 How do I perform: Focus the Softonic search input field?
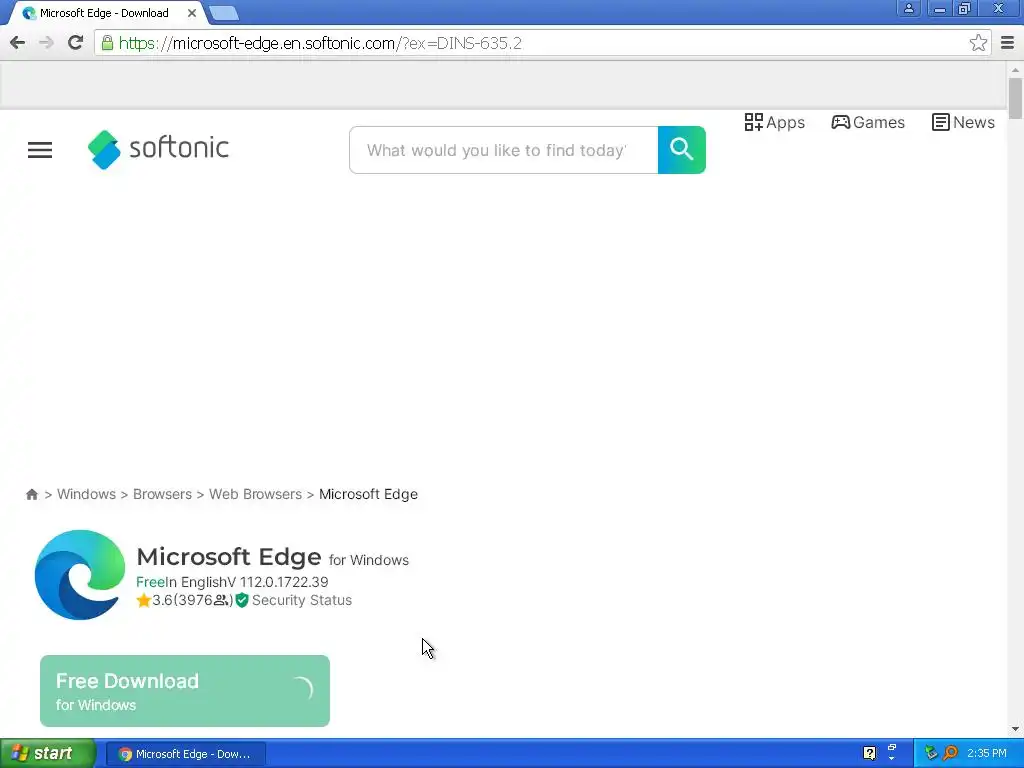click(x=504, y=150)
